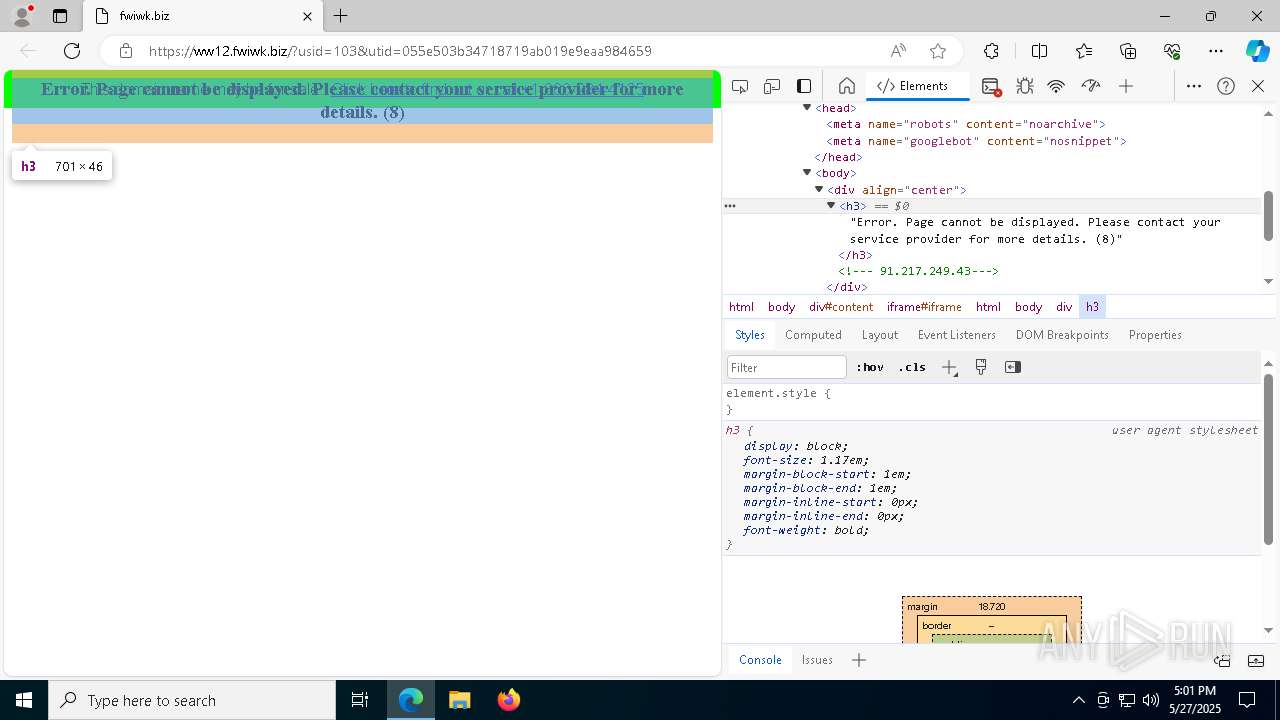Open a new tab with plus button
Viewport: 1280px width, 720px height.
(341, 16)
